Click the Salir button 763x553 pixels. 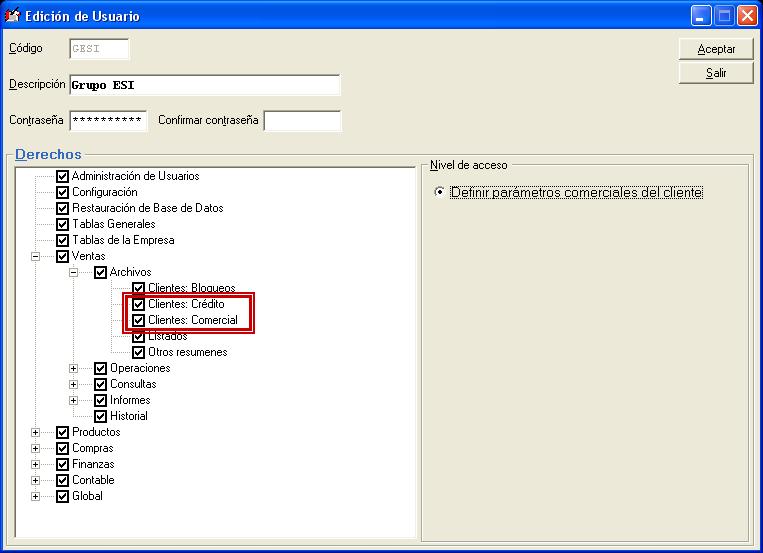click(x=716, y=73)
